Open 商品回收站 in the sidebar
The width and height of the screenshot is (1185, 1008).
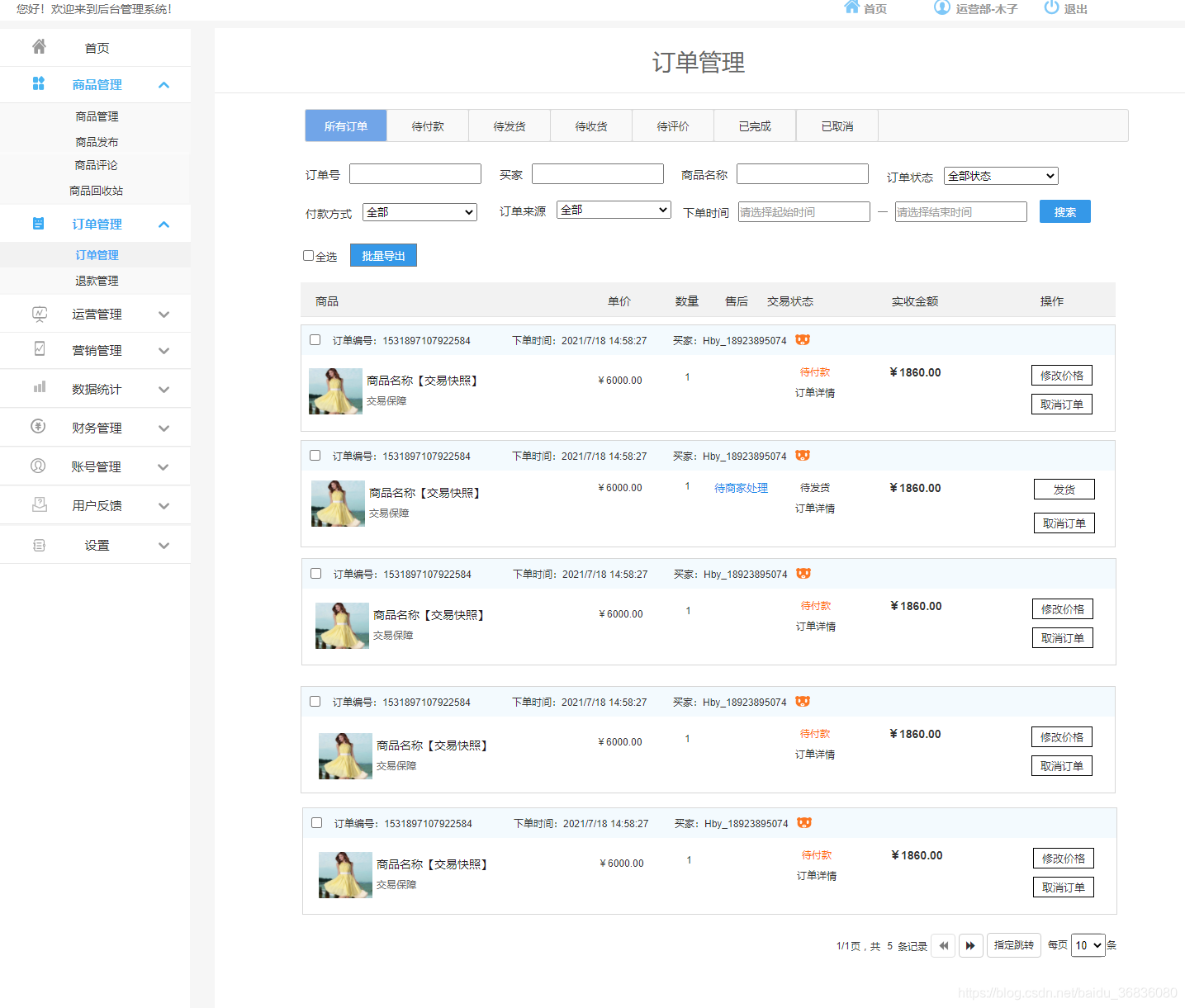(96, 190)
